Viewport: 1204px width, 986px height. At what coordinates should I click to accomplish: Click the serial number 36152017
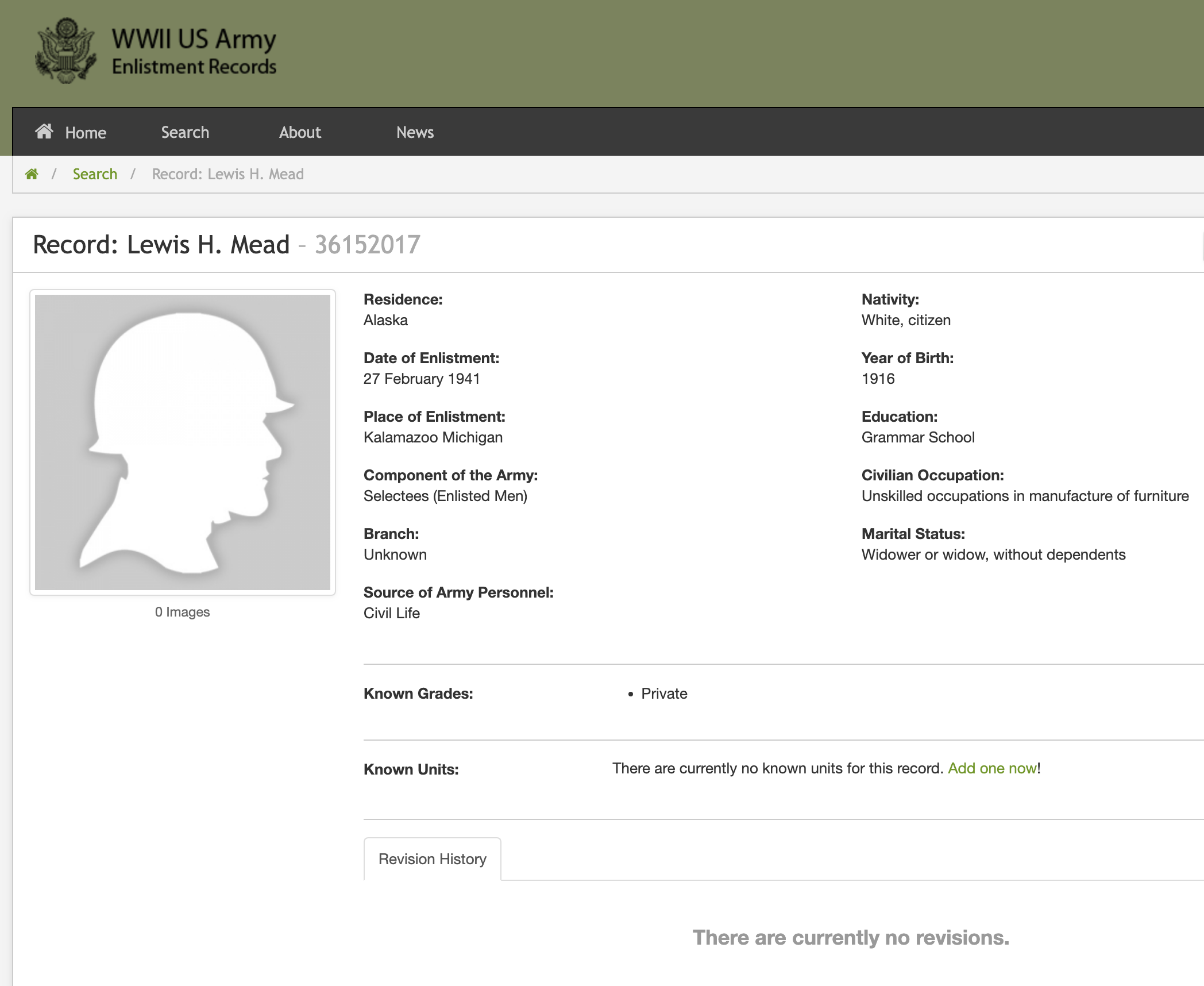[x=368, y=245]
